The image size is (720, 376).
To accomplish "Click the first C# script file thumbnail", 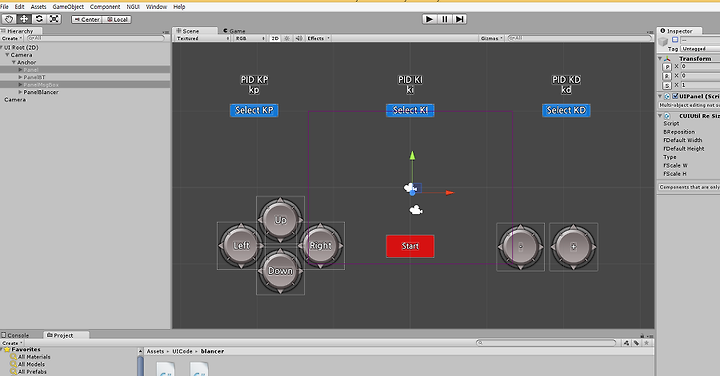I will click(166, 369).
